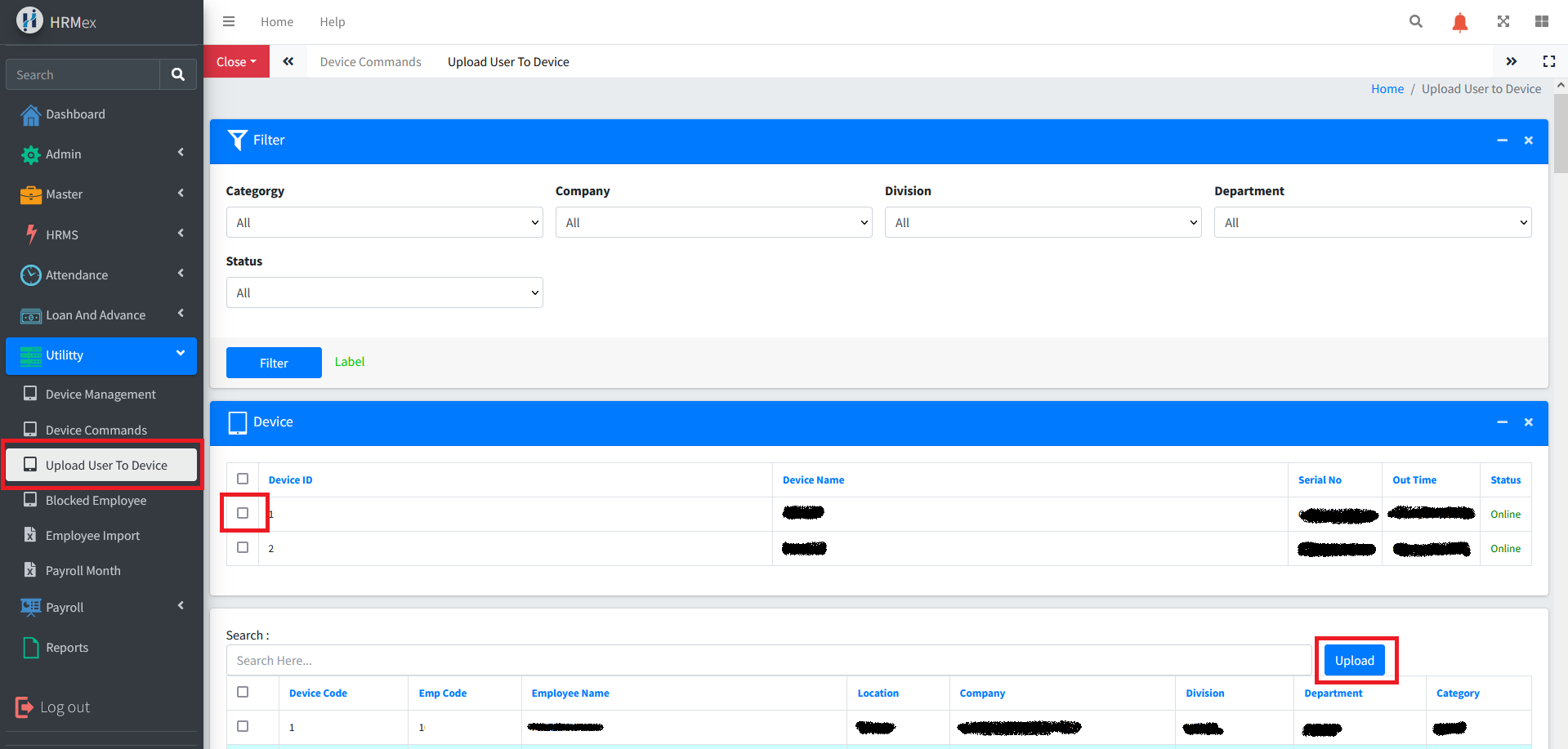Image resolution: width=1568 pixels, height=749 pixels.
Task: Open Blocked Employee in sidebar
Action: [x=96, y=501]
